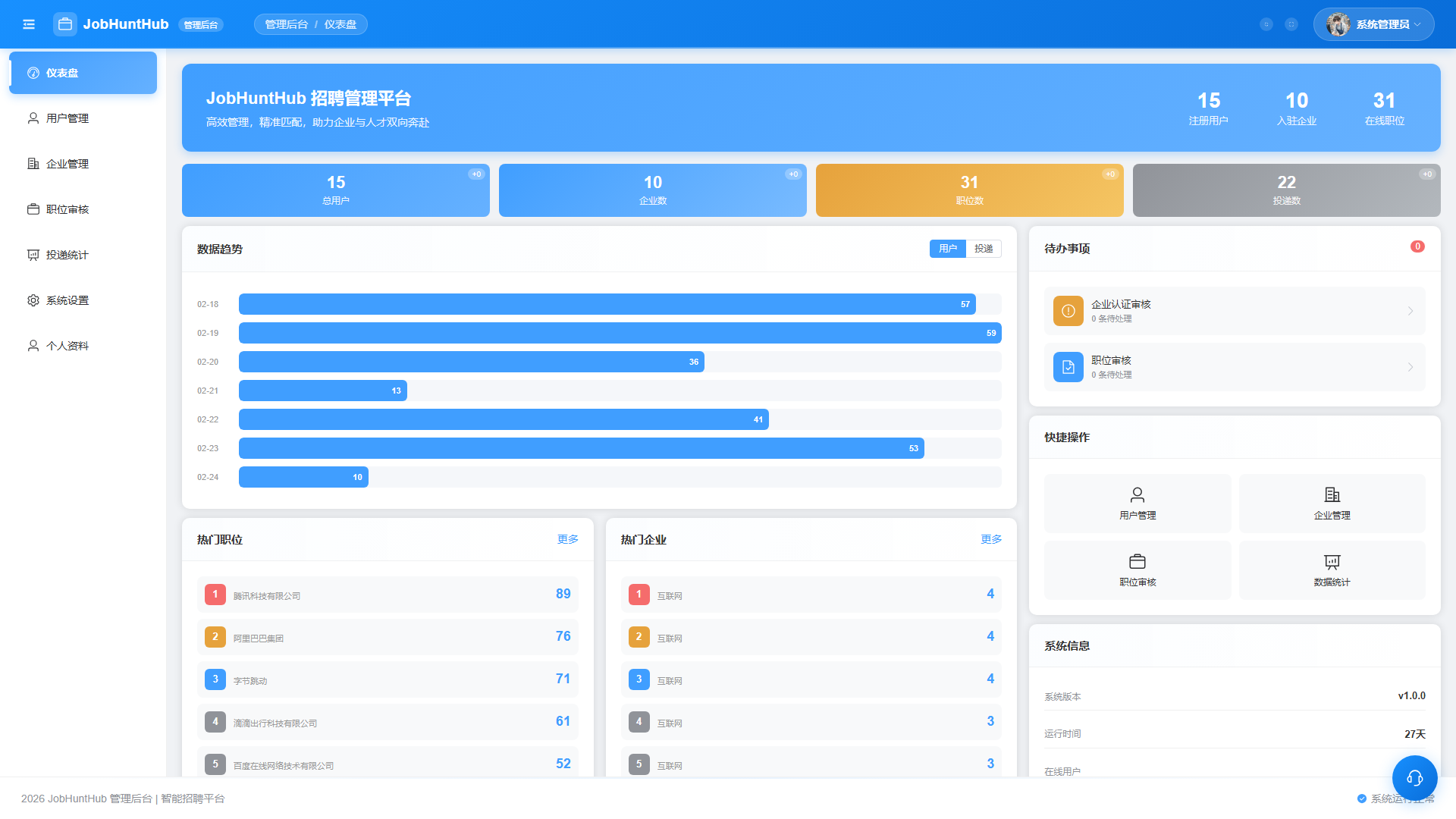Open 用户管理 in the sidebar
1456x819 pixels.
tap(83, 118)
